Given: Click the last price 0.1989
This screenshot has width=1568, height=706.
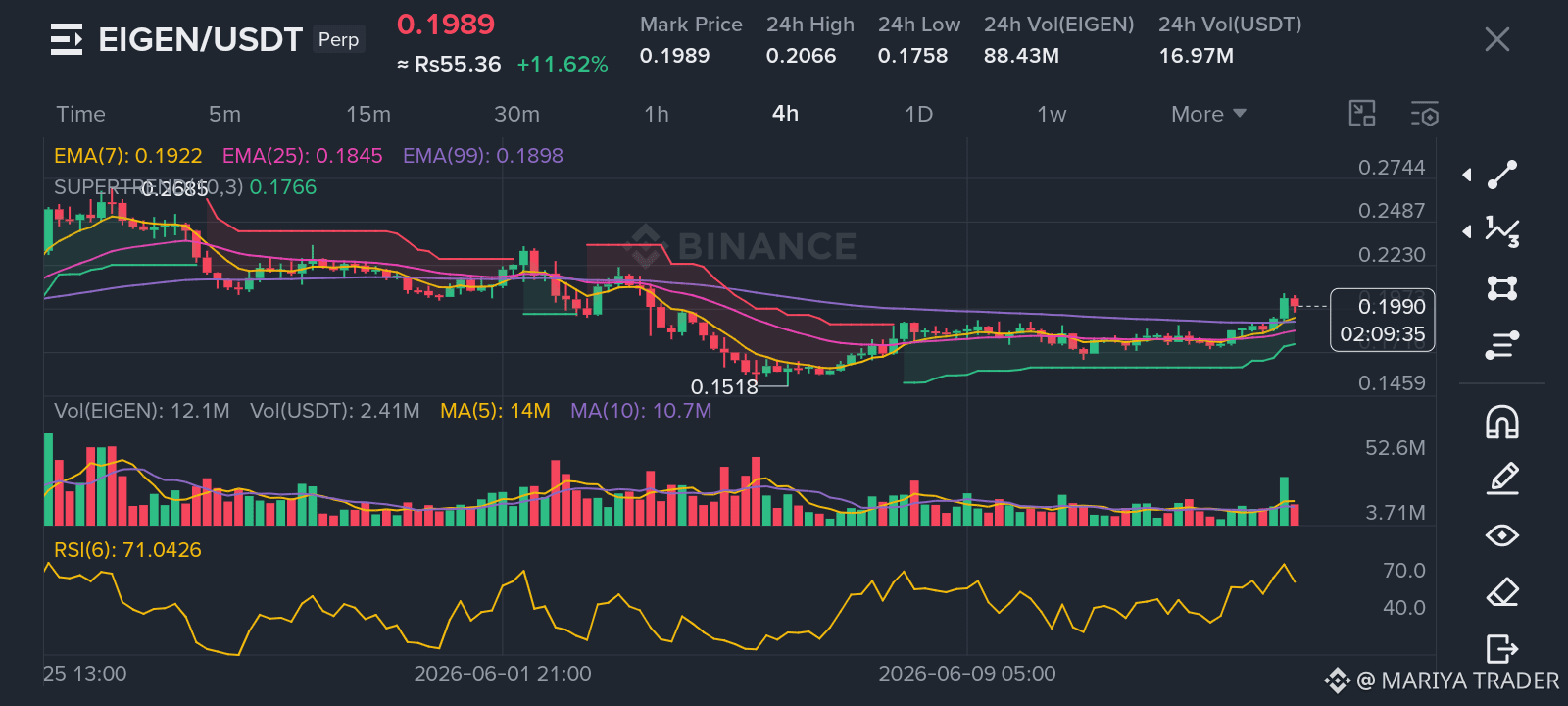Looking at the screenshot, I should click(446, 25).
